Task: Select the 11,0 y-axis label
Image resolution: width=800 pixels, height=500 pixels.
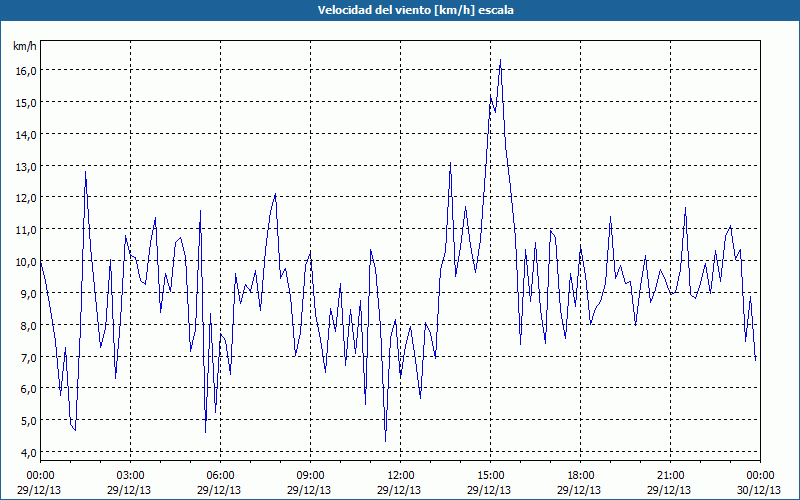Action: coord(25,230)
